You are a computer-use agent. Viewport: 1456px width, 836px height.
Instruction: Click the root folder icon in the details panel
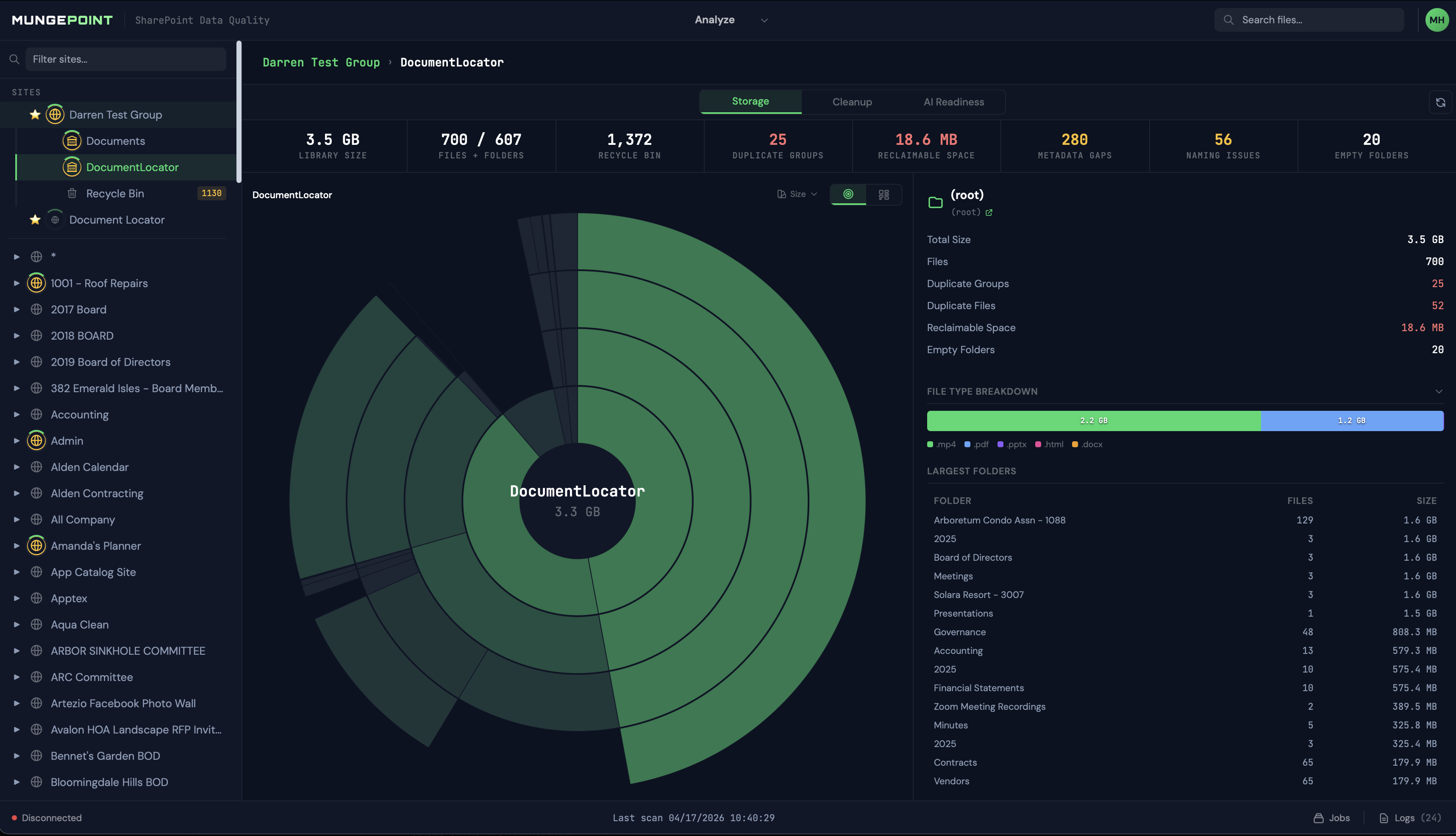(935, 202)
